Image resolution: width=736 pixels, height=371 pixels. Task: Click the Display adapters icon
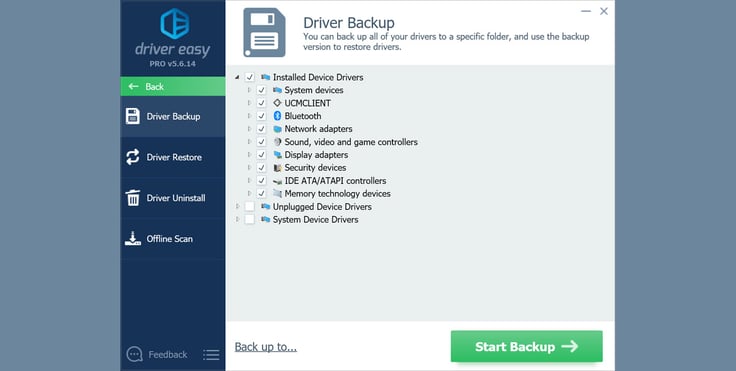[x=277, y=155]
